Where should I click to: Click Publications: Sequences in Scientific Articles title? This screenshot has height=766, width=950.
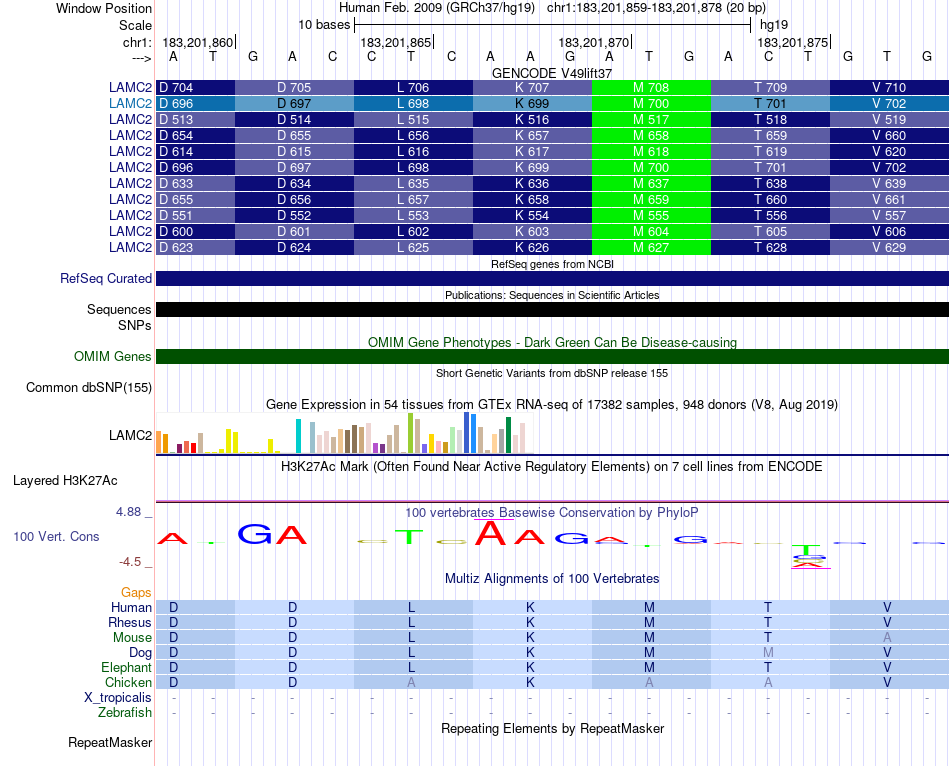pyautogui.click(x=552, y=295)
